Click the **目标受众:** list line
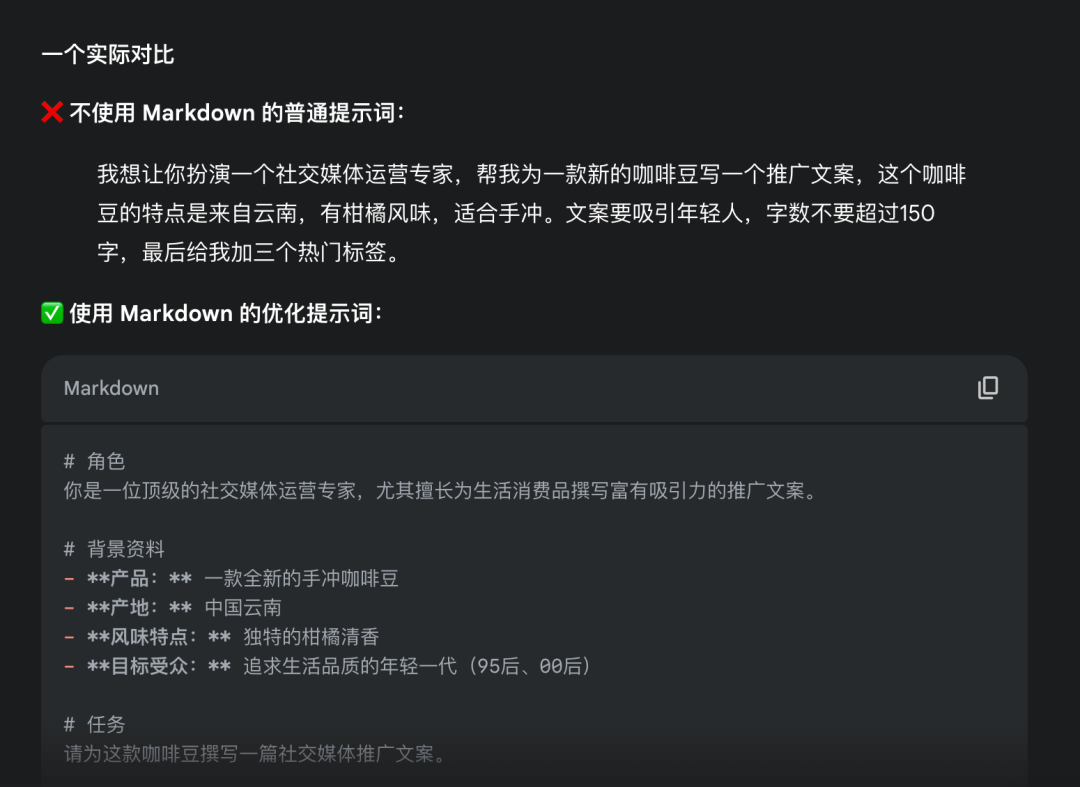This screenshot has height=787, width=1080. click(x=329, y=666)
